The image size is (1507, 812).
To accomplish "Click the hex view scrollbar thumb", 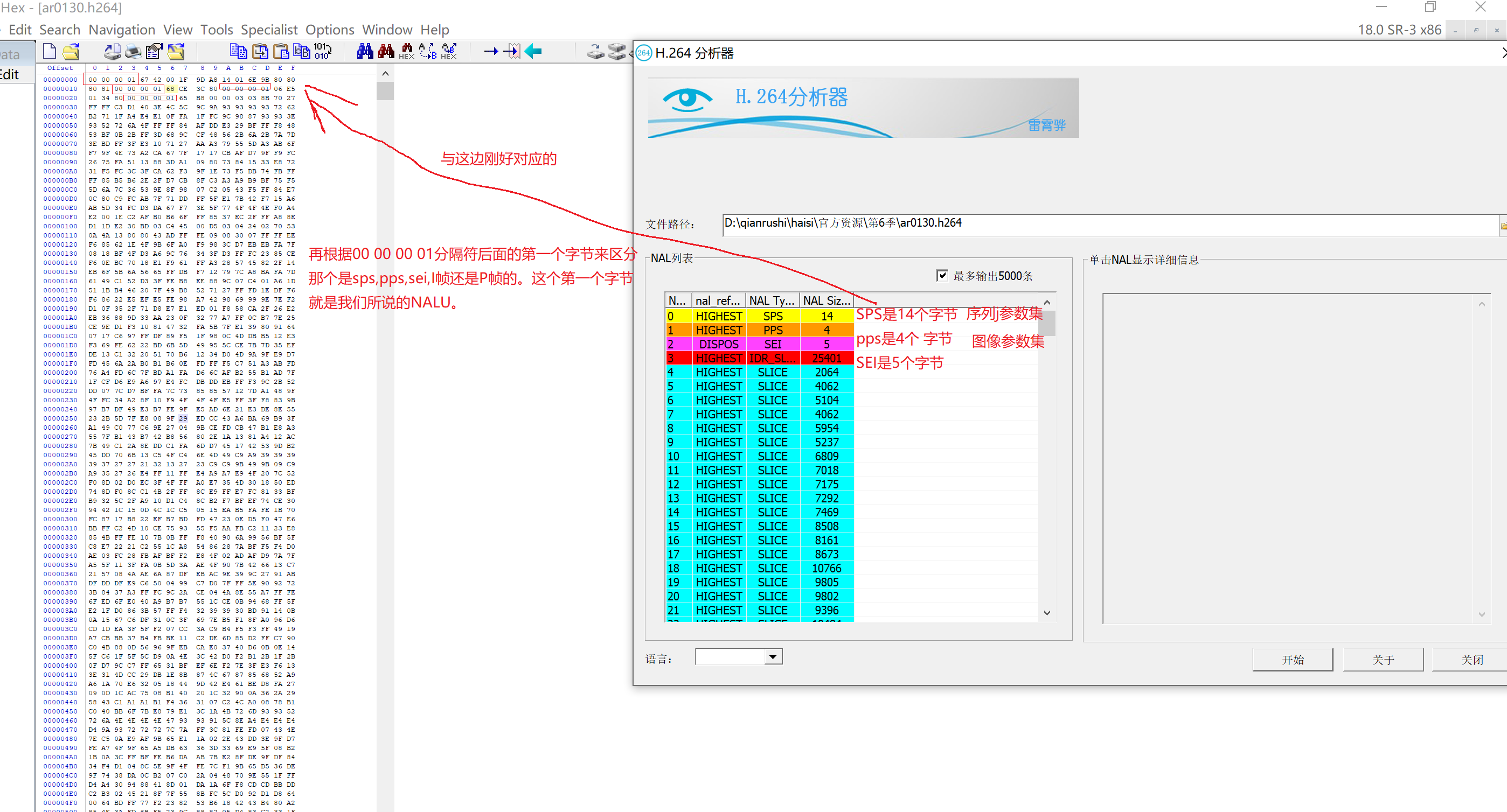I will tap(385, 90).
